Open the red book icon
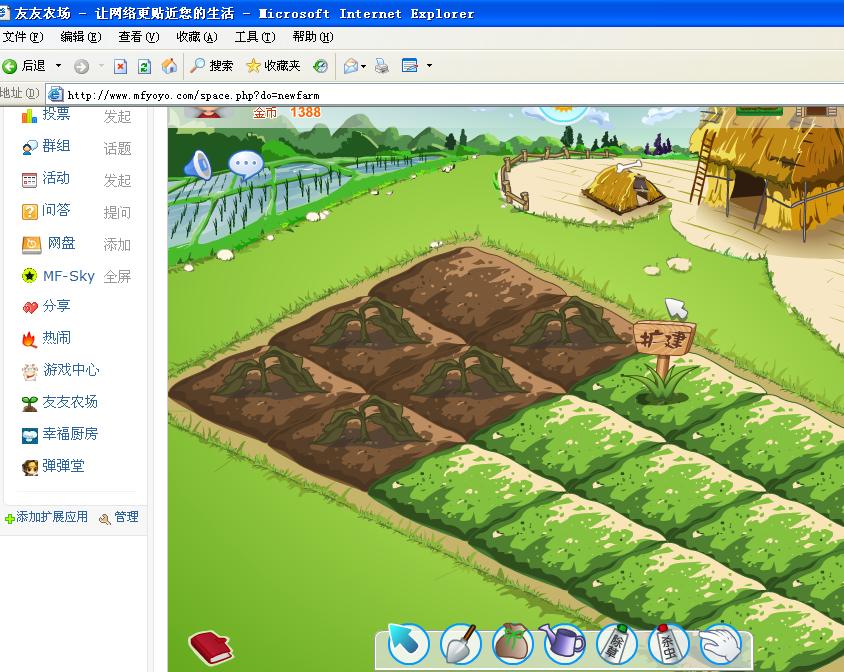The height and width of the screenshot is (672, 844). [210, 647]
